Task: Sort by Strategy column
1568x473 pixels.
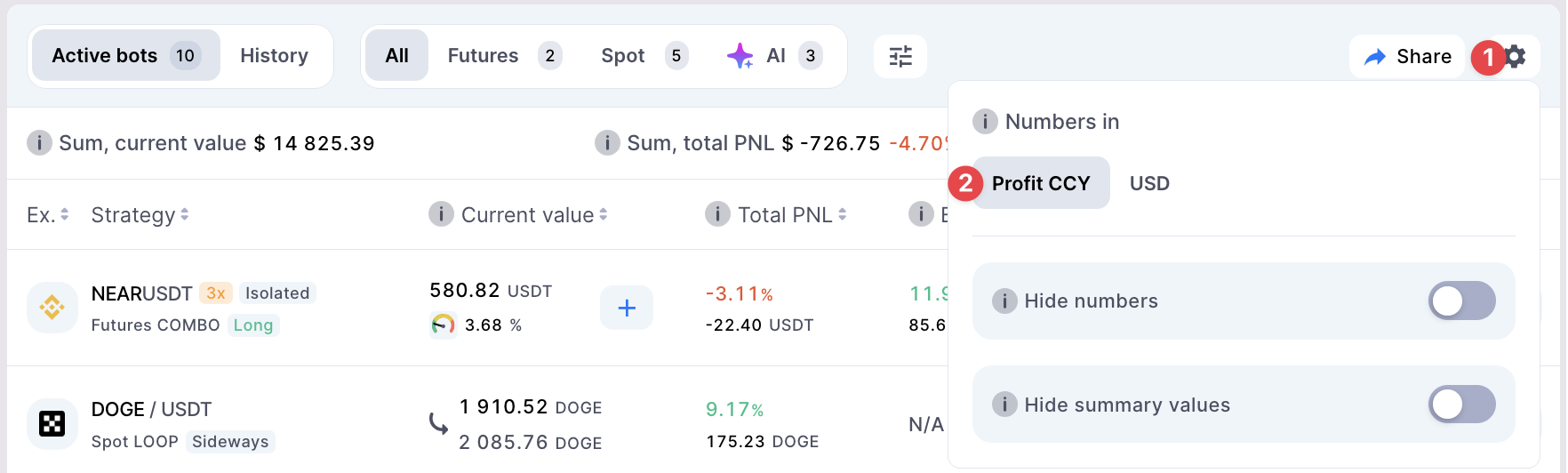Action: click(x=140, y=215)
